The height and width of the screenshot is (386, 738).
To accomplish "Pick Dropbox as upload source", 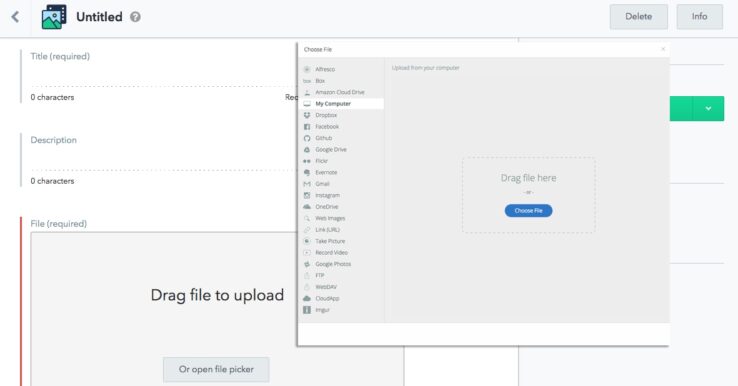I will click(x=342, y=115).
